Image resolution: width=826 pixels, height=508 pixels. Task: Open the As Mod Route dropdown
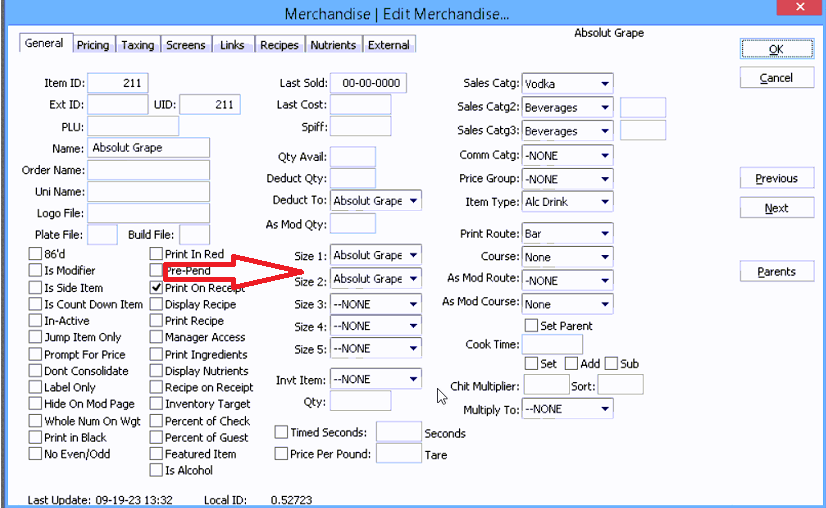567,281
